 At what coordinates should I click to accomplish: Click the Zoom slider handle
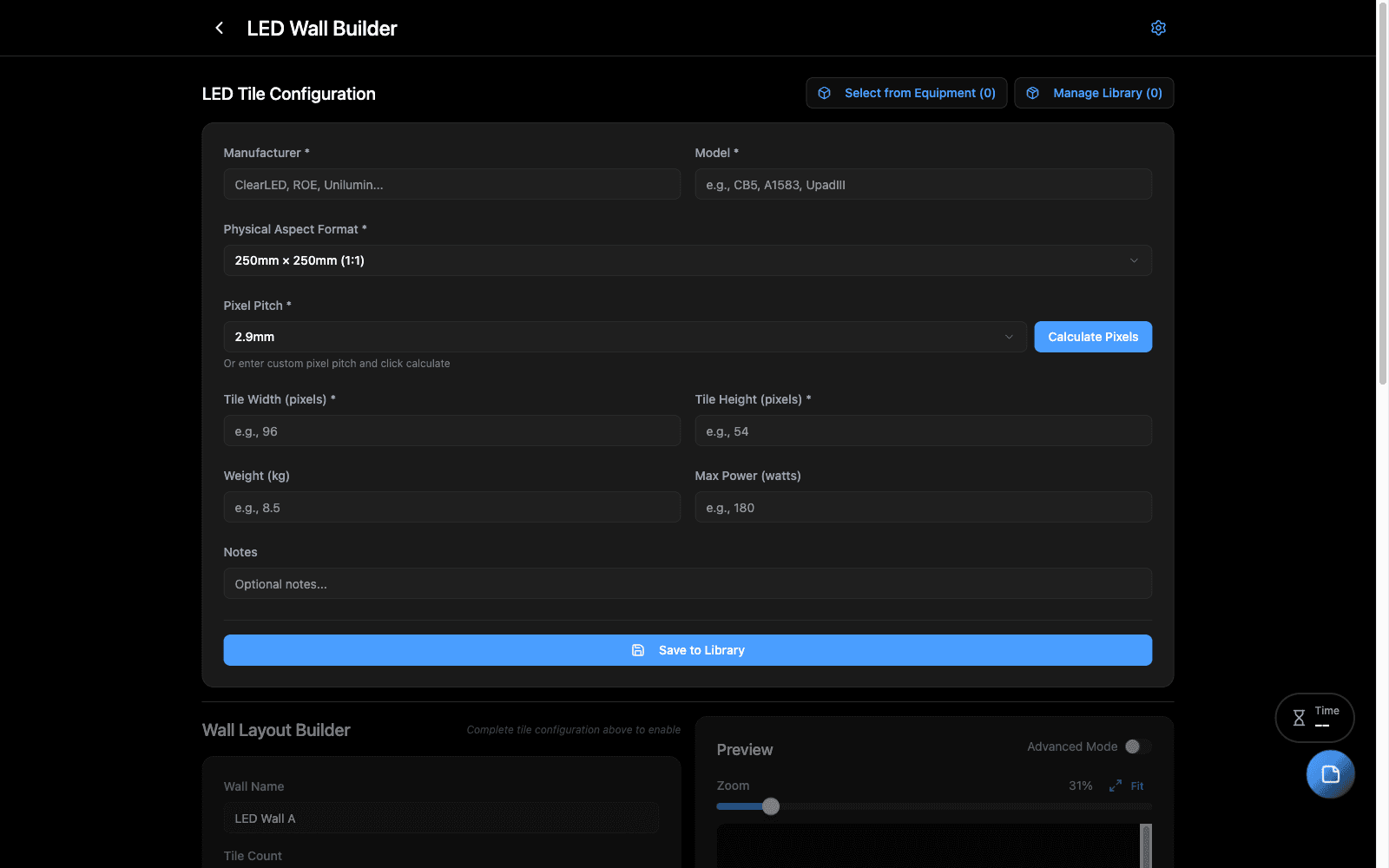(771, 806)
